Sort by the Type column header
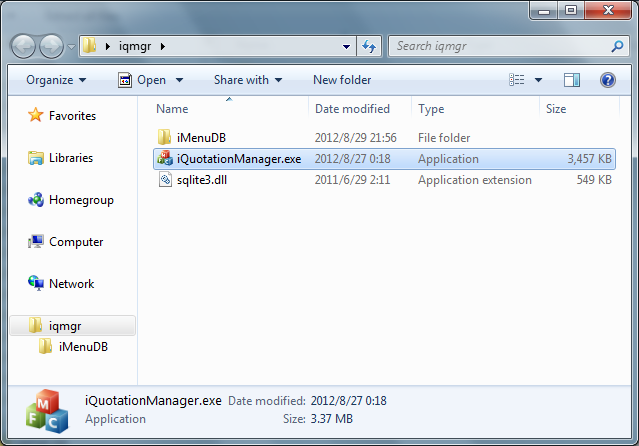Viewport: 639px width, 446px height. pos(475,108)
